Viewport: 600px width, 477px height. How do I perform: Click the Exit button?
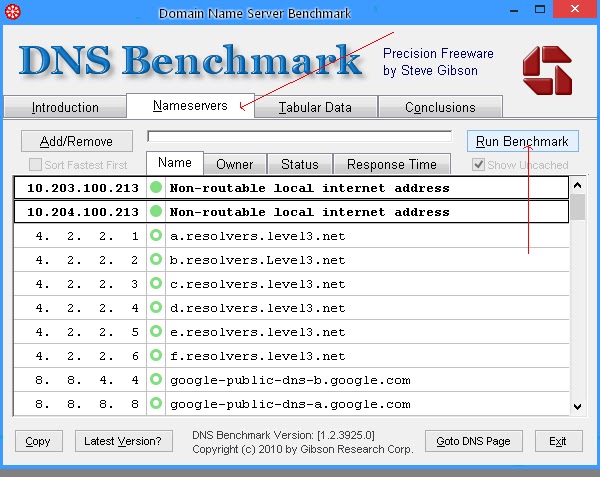[558, 441]
